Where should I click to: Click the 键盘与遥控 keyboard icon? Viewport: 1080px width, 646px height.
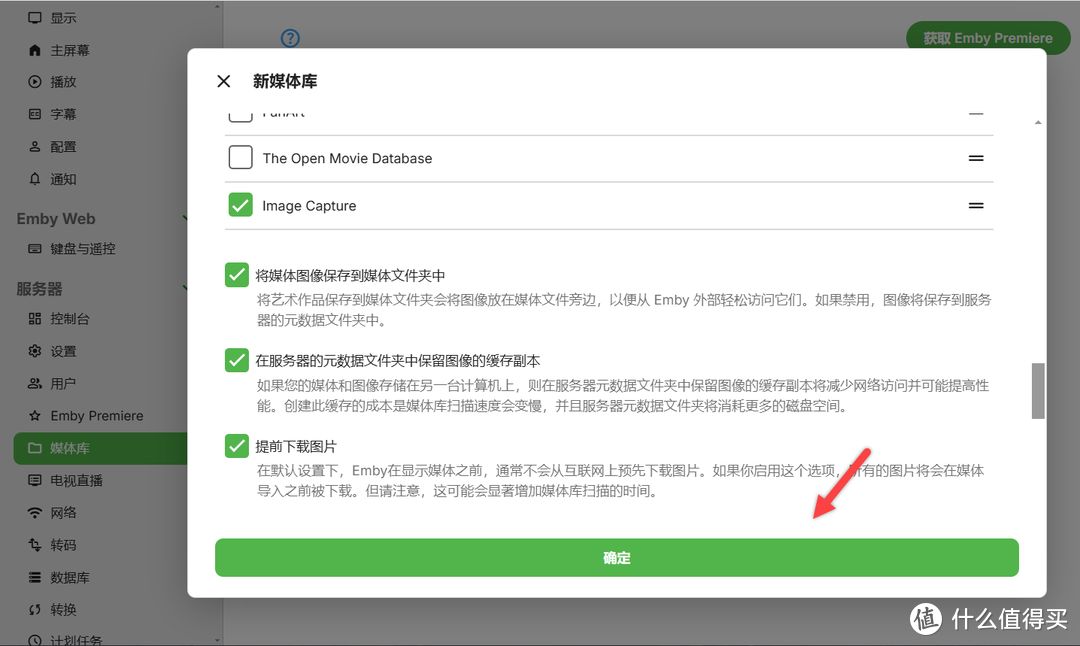click(34, 249)
